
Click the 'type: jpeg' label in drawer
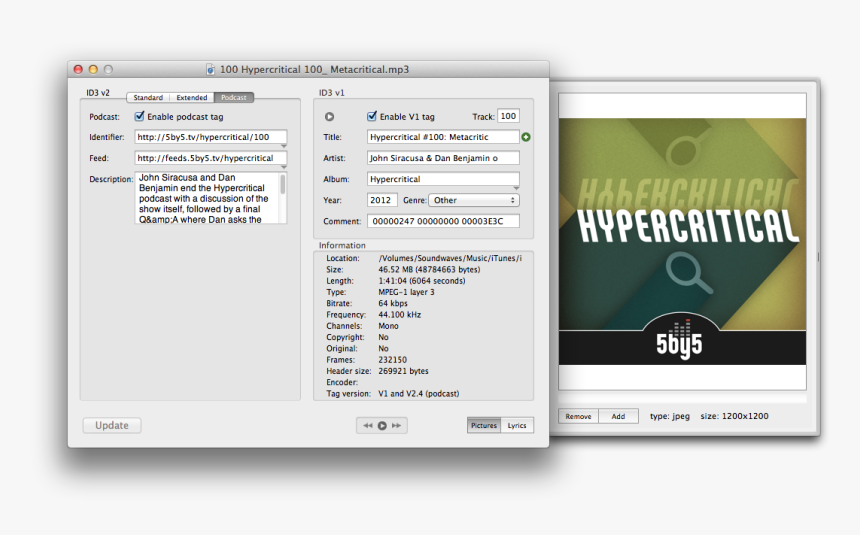tap(670, 416)
